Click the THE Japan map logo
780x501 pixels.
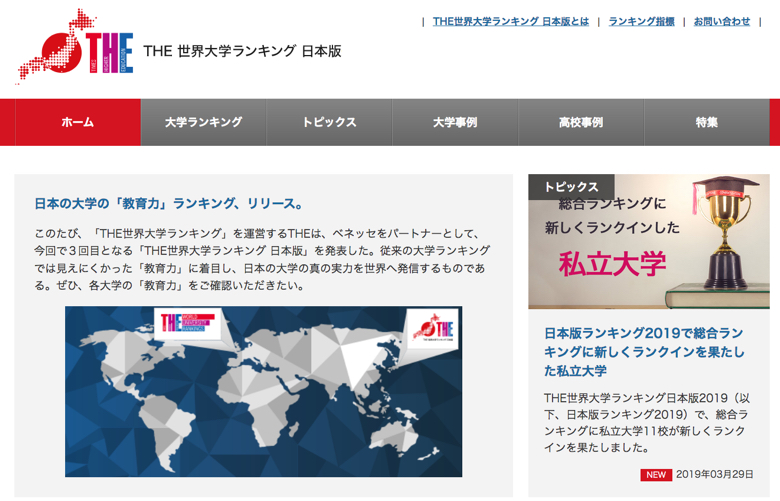(76, 46)
